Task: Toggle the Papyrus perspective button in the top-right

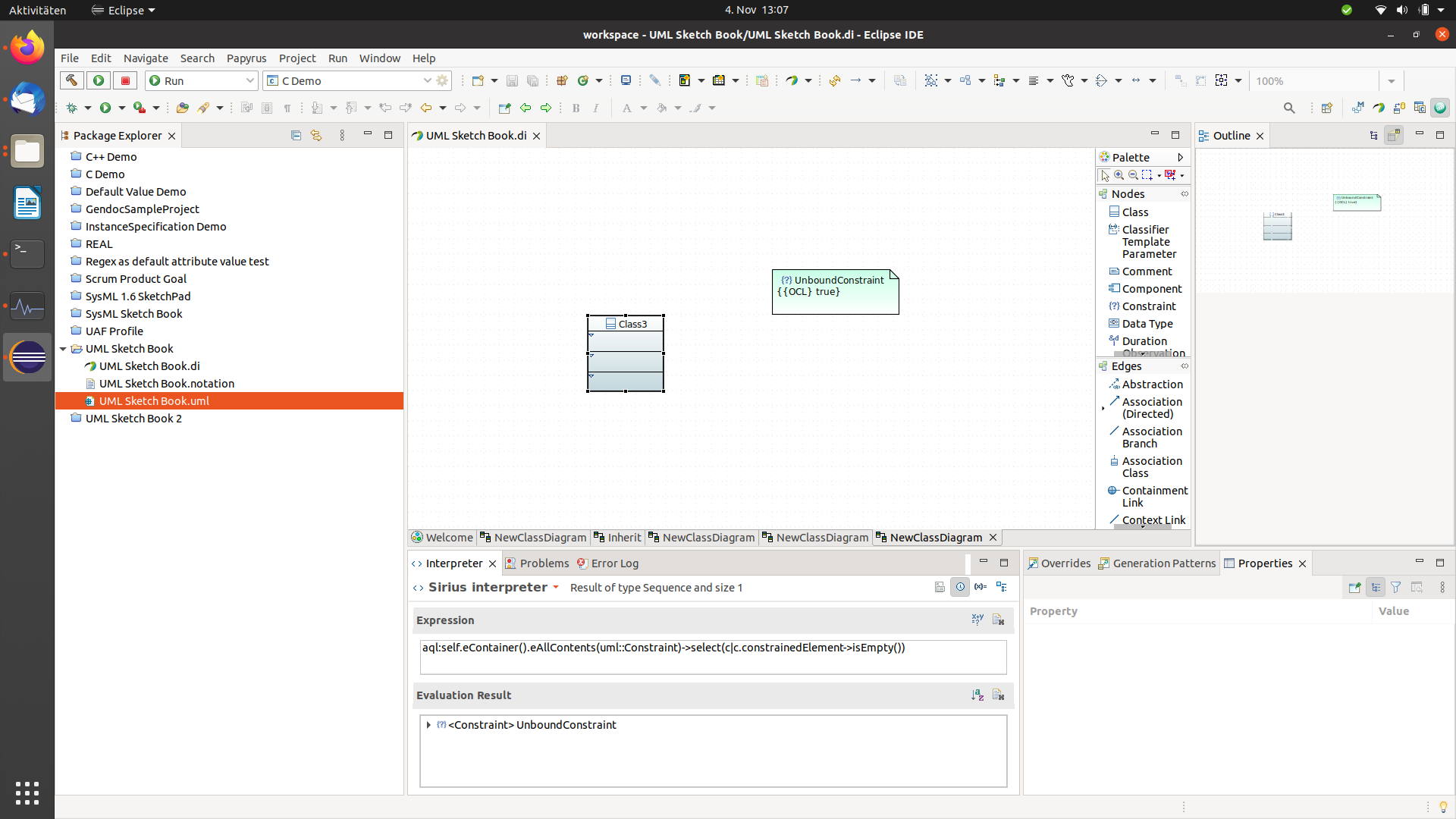Action: coord(1379,108)
